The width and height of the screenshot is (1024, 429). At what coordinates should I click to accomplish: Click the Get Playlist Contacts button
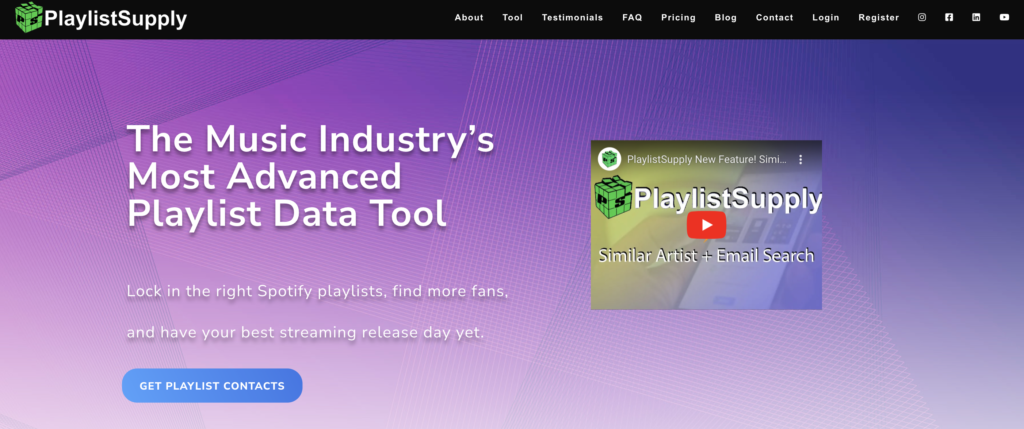pos(212,385)
